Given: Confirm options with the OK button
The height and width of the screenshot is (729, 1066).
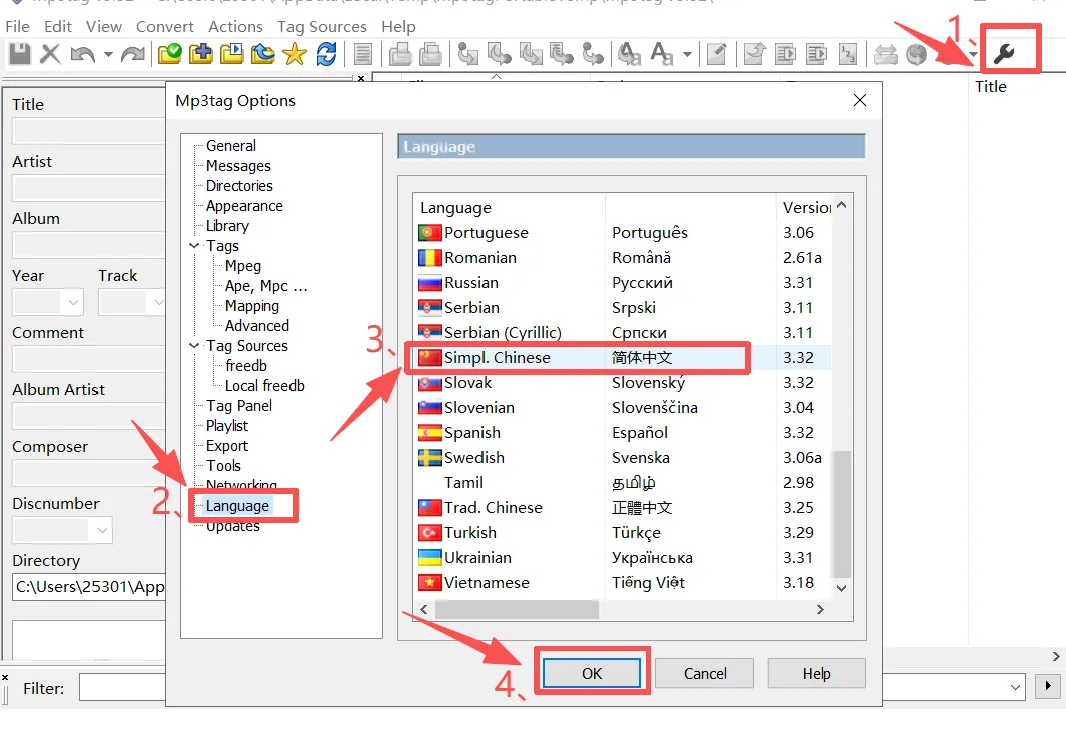Looking at the screenshot, I should (591, 673).
